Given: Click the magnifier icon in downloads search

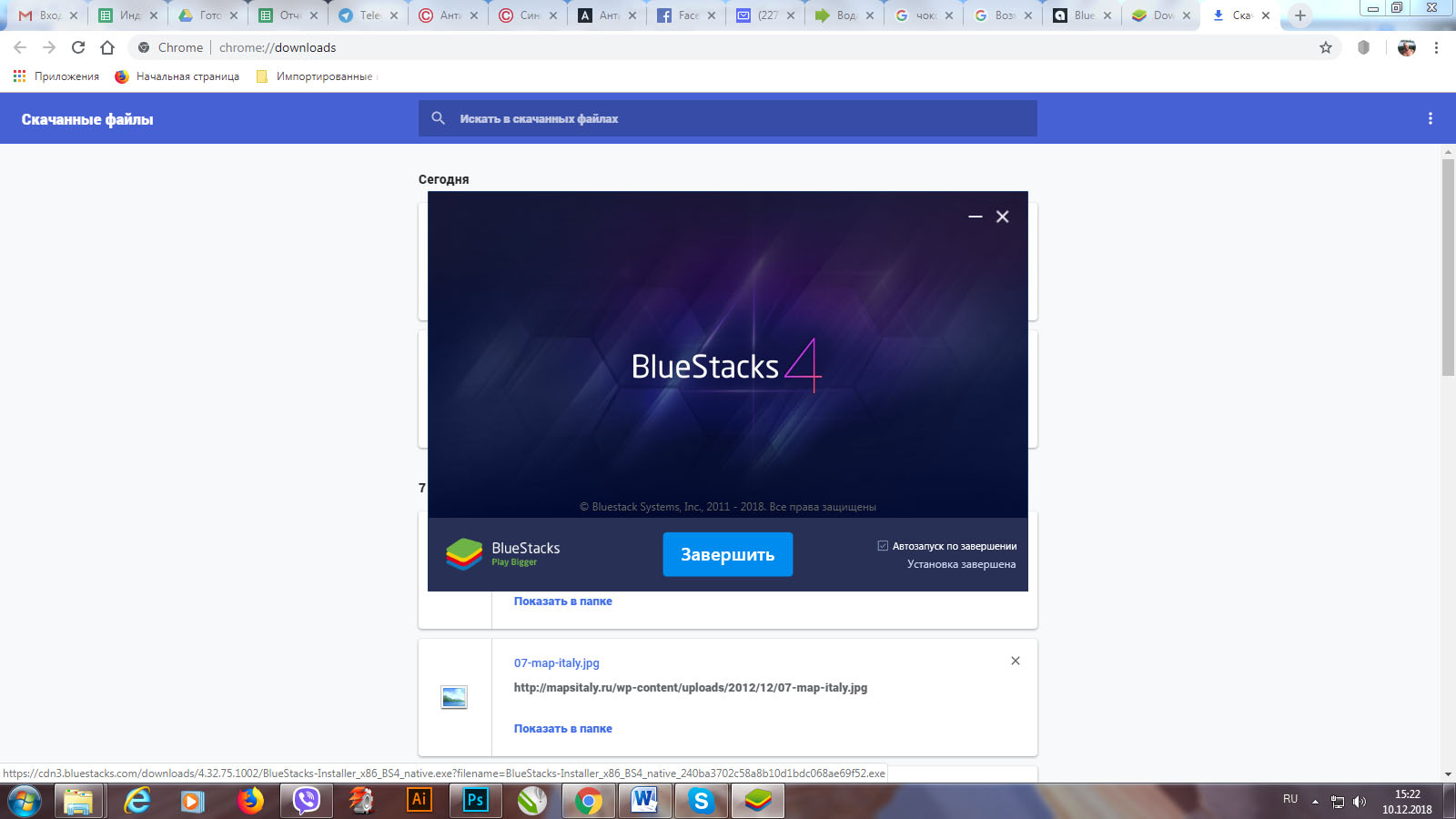Looking at the screenshot, I should (x=438, y=118).
